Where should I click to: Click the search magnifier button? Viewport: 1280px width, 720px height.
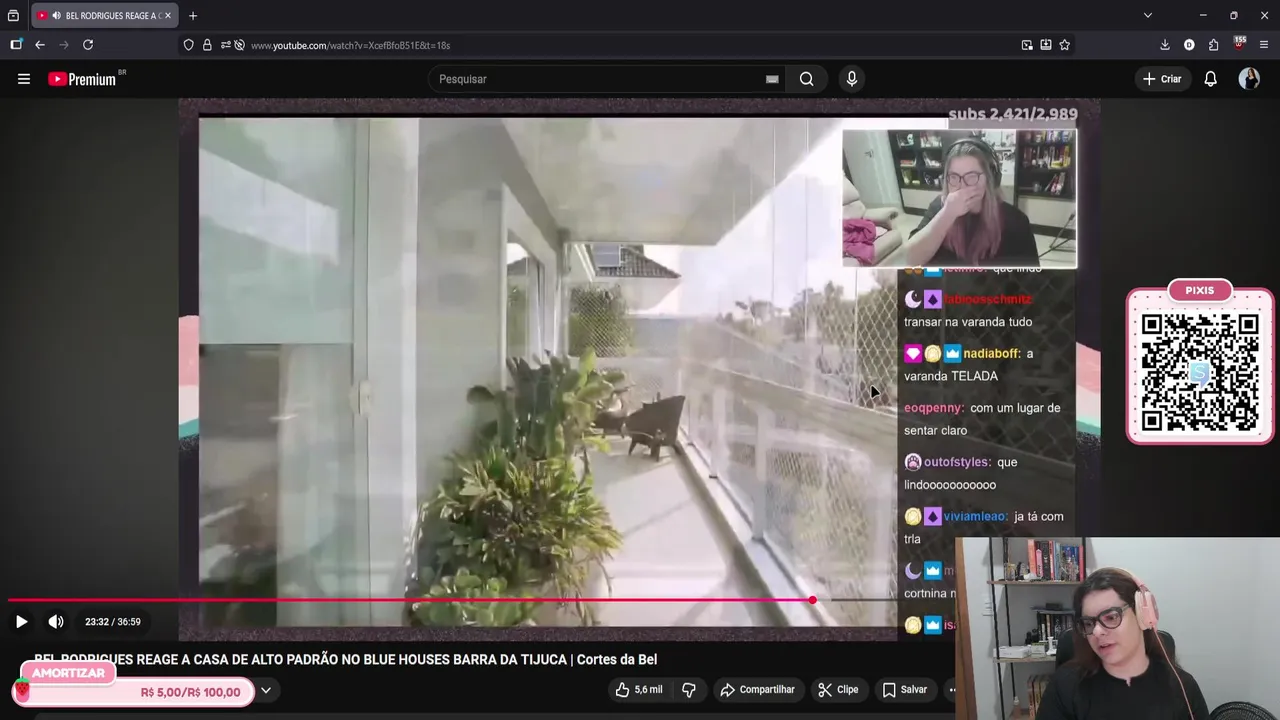(x=806, y=79)
